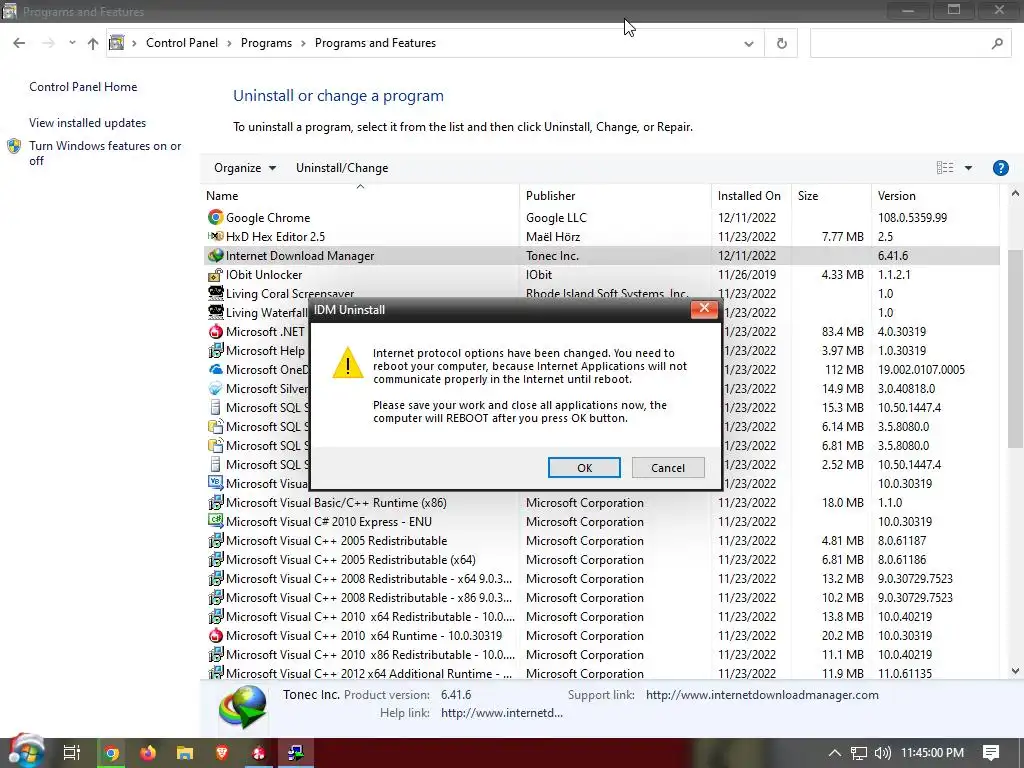The height and width of the screenshot is (768, 1024).
Task: Open help with the blue question mark
Action: click(x=1000, y=168)
